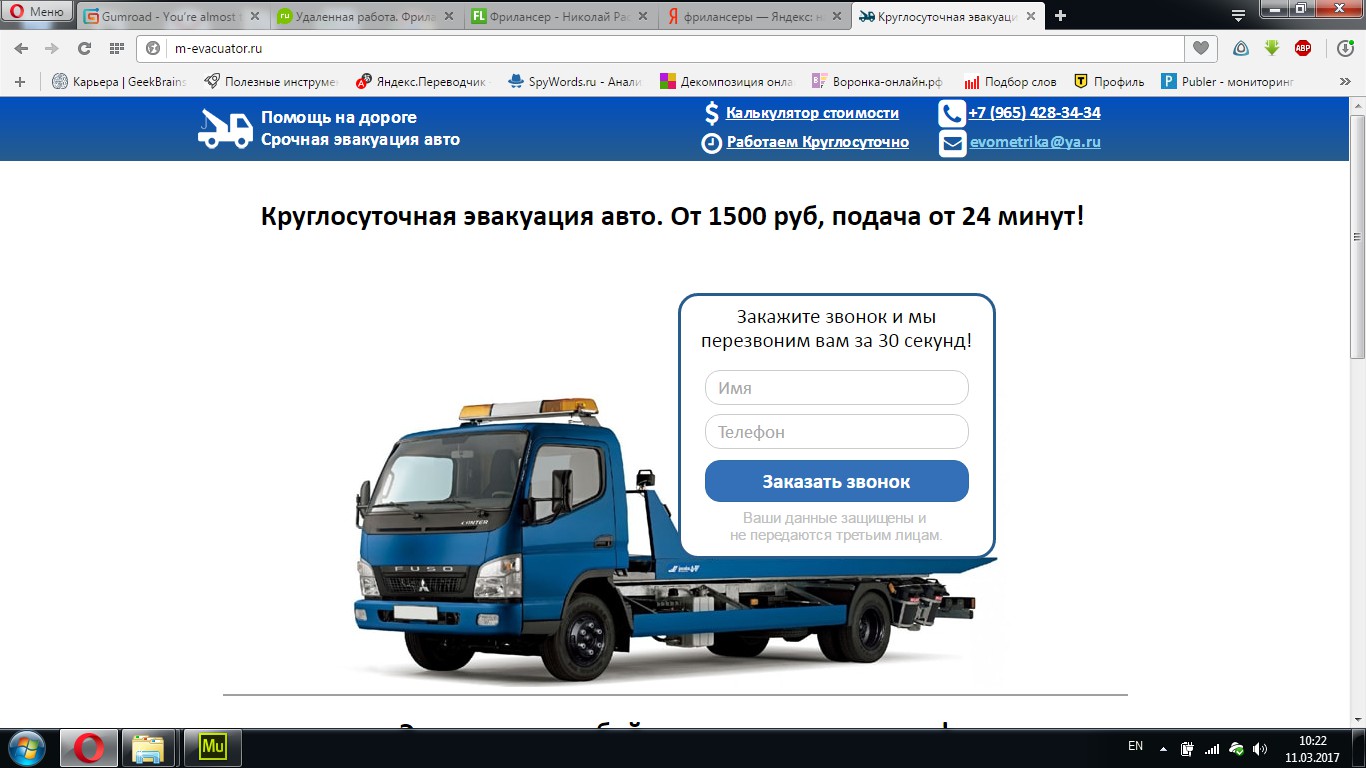This screenshot has width=1366, height=768.
Task: Open the Speed Dial grid
Action: (x=117, y=48)
